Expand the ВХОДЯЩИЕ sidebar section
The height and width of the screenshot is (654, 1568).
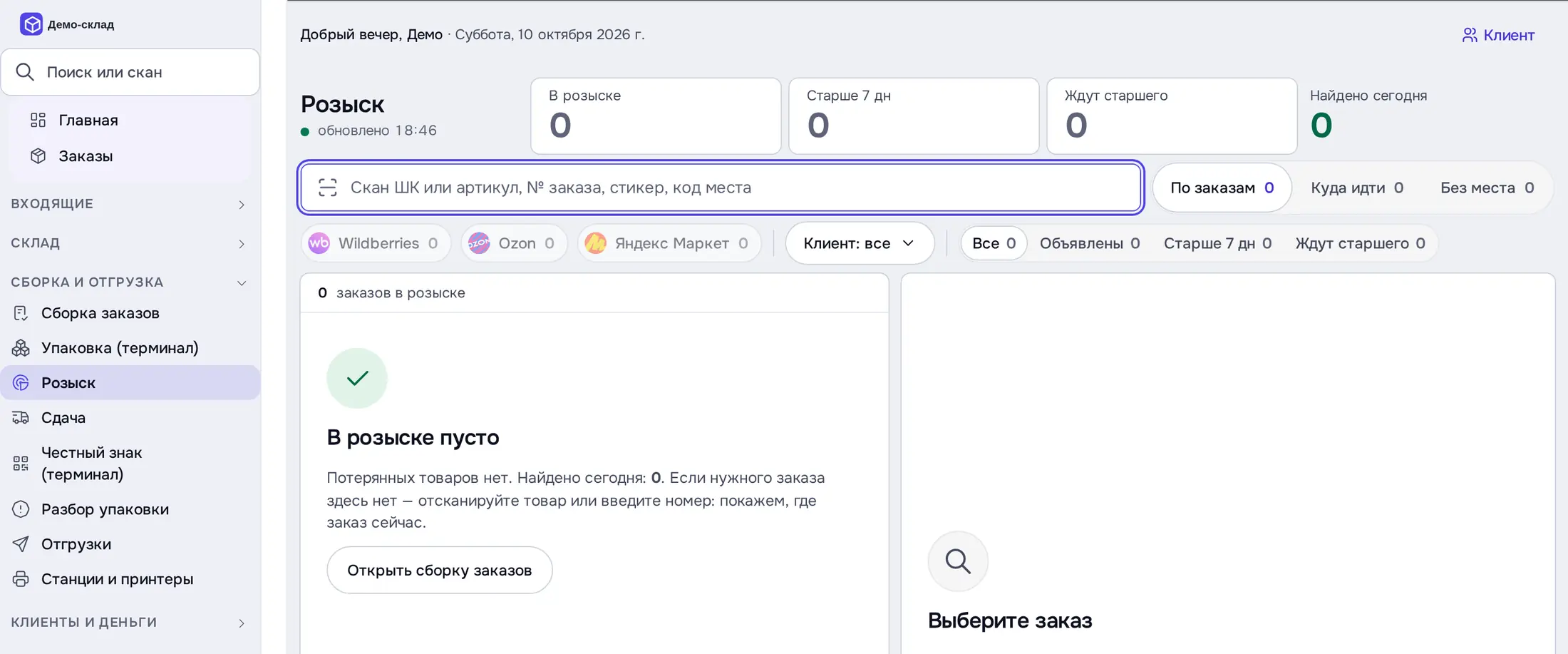pos(129,204)
